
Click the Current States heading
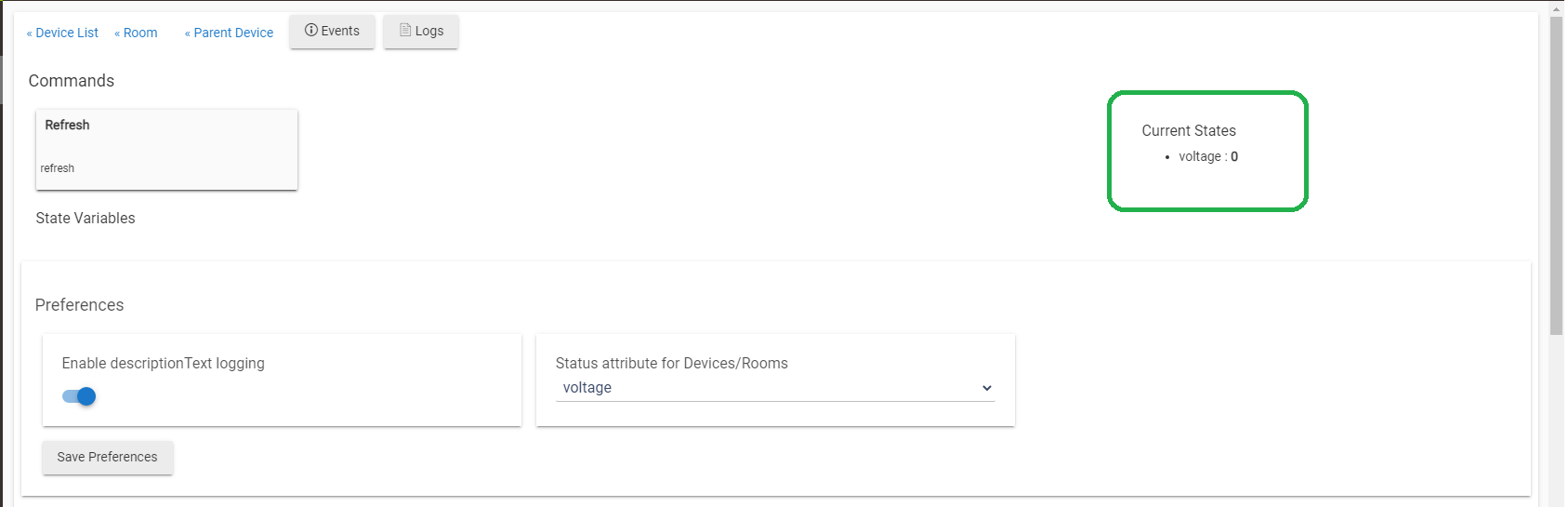pyautogui.click(x=1189, y=131)
